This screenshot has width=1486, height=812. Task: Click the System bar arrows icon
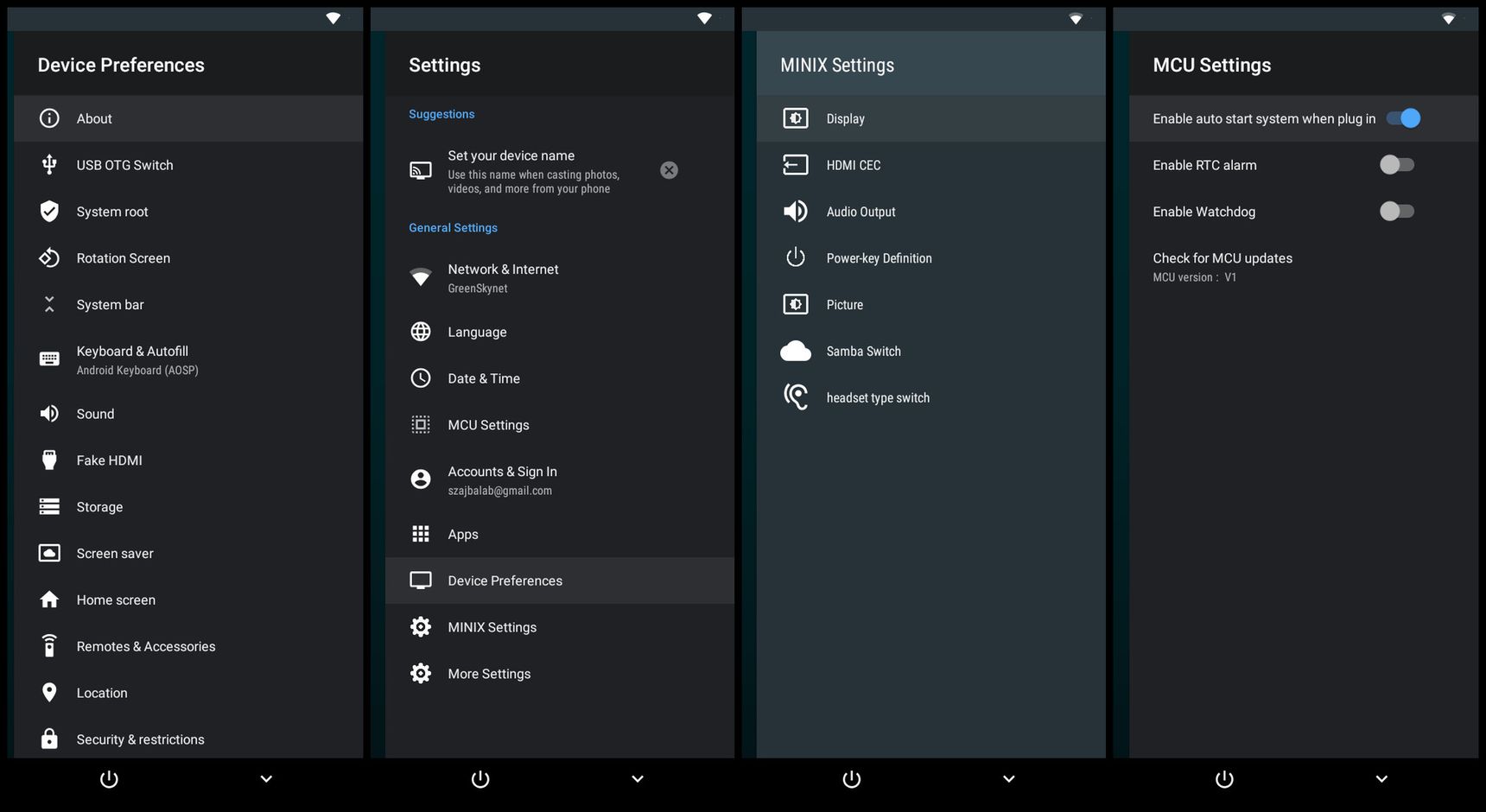coord(49,304)
